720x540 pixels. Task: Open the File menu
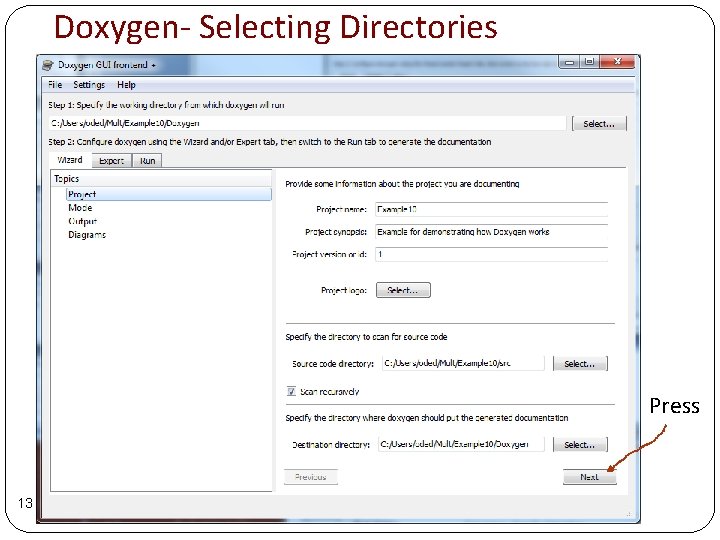coord(55,85)
